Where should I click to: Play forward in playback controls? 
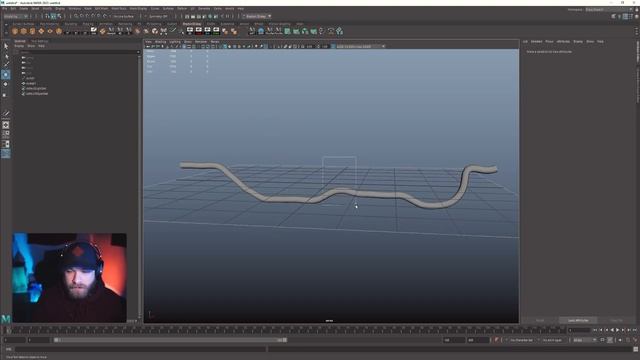tap(618, 330)
